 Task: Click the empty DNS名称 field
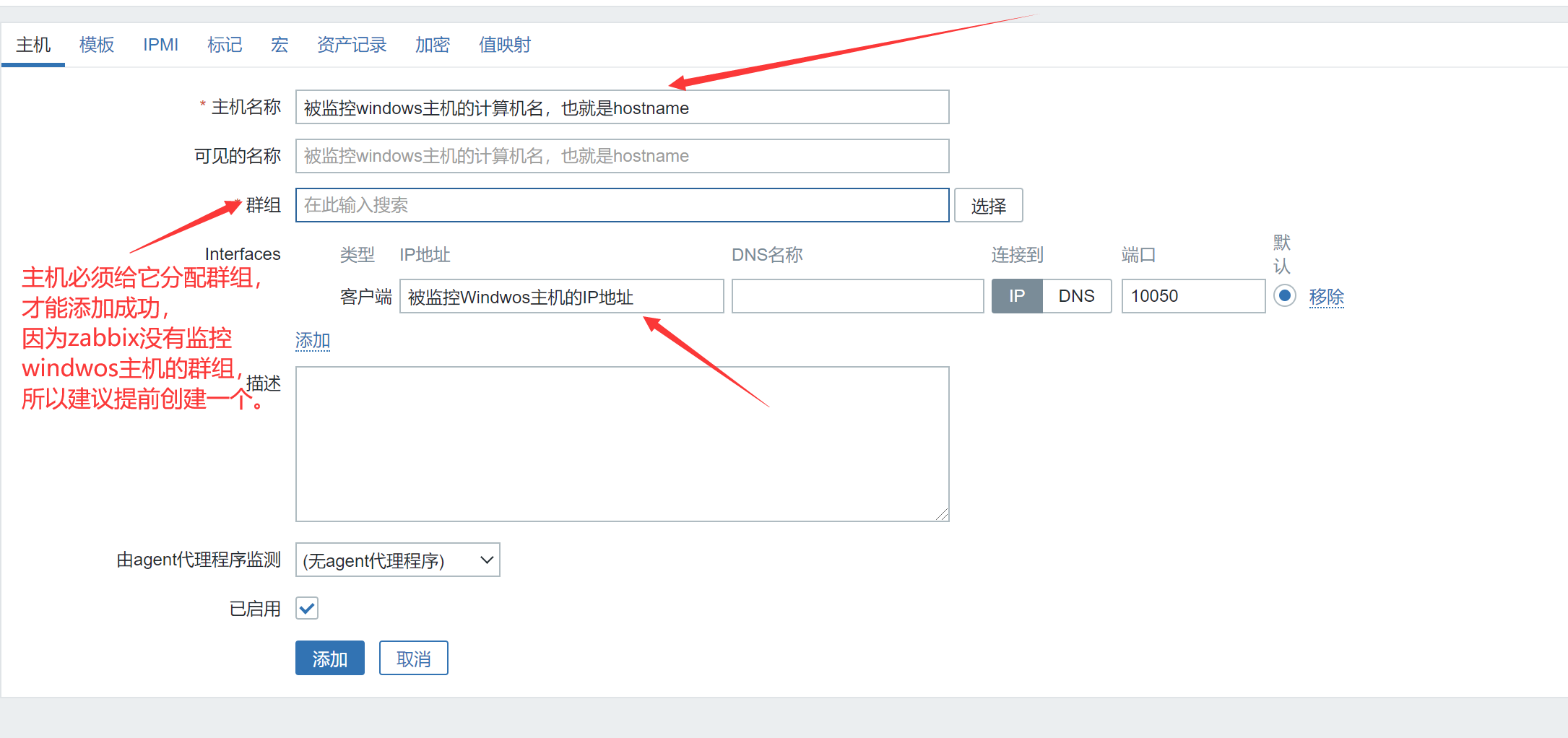[x=857, y=296]
